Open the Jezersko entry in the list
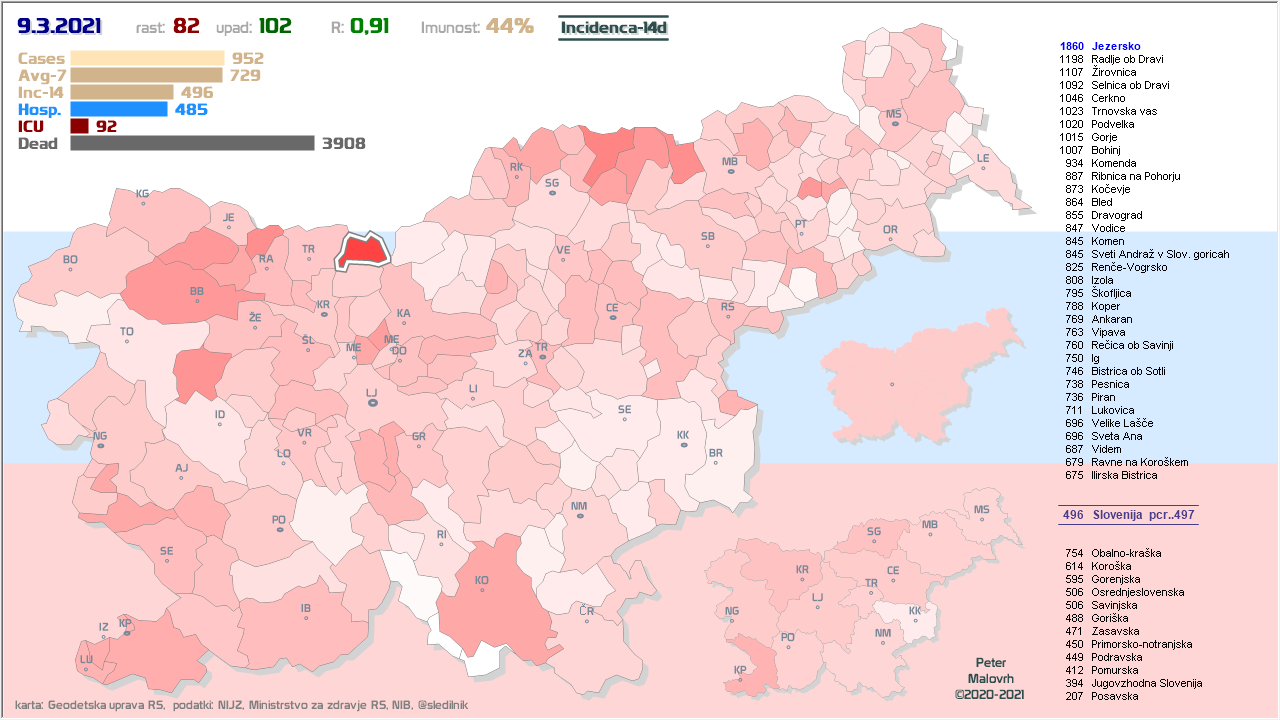 [x=1115, y=46]
